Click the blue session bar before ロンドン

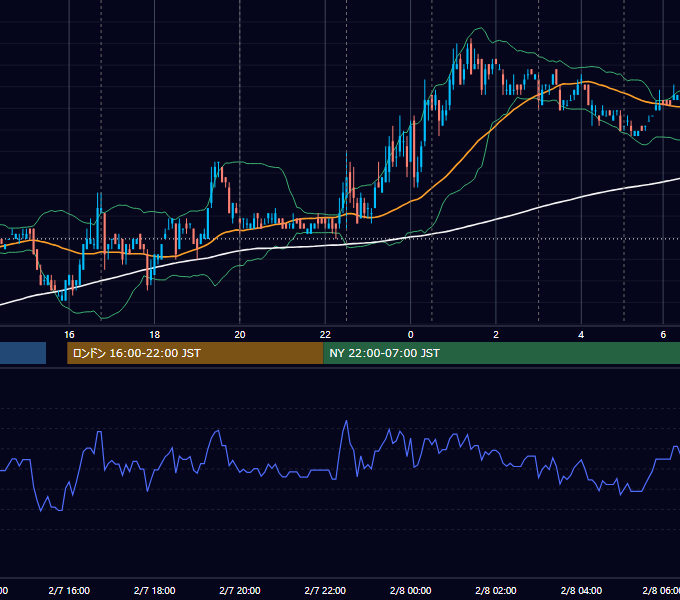point(23,353)
